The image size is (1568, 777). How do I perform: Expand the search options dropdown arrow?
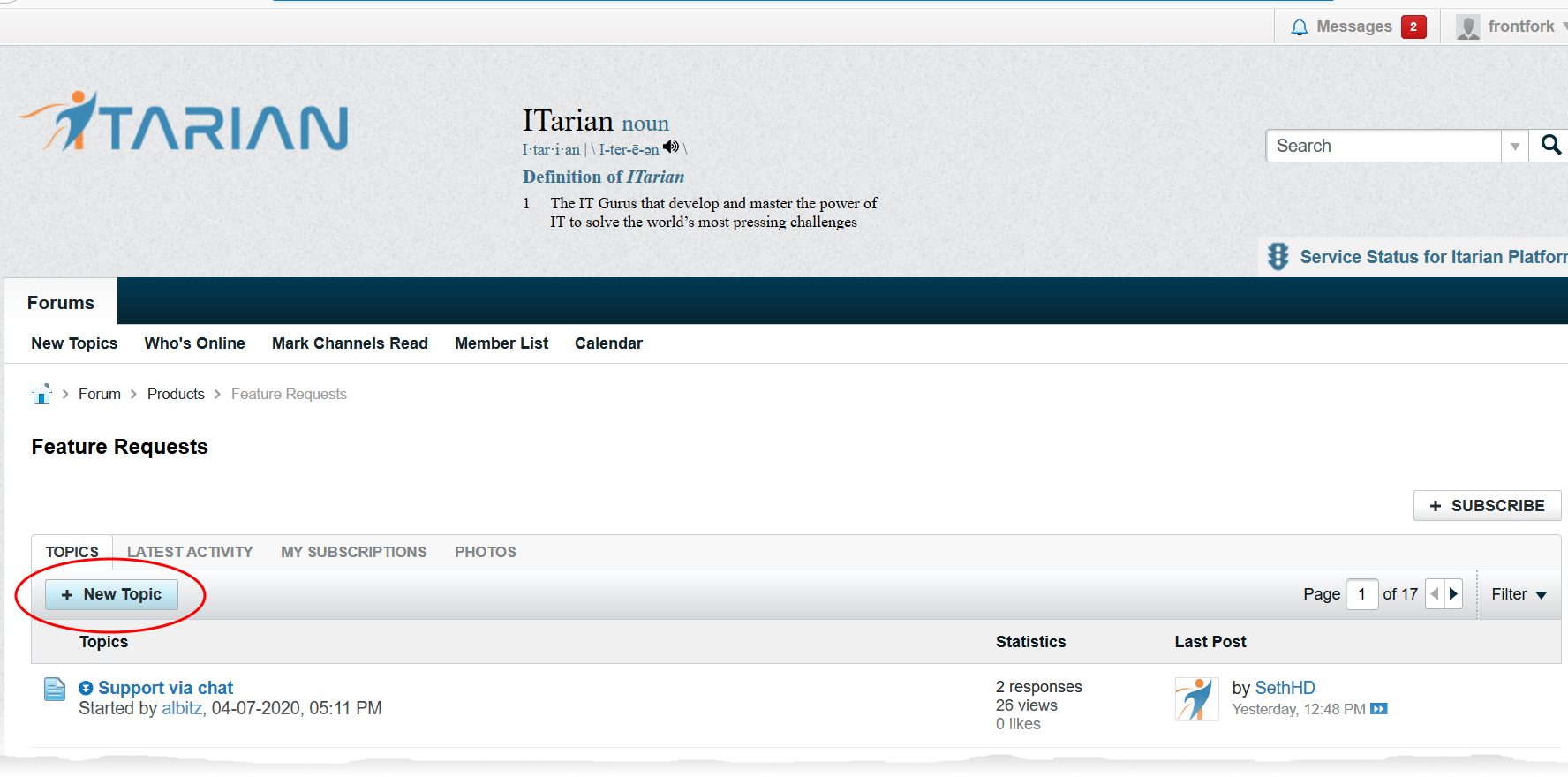(1515, 146)
